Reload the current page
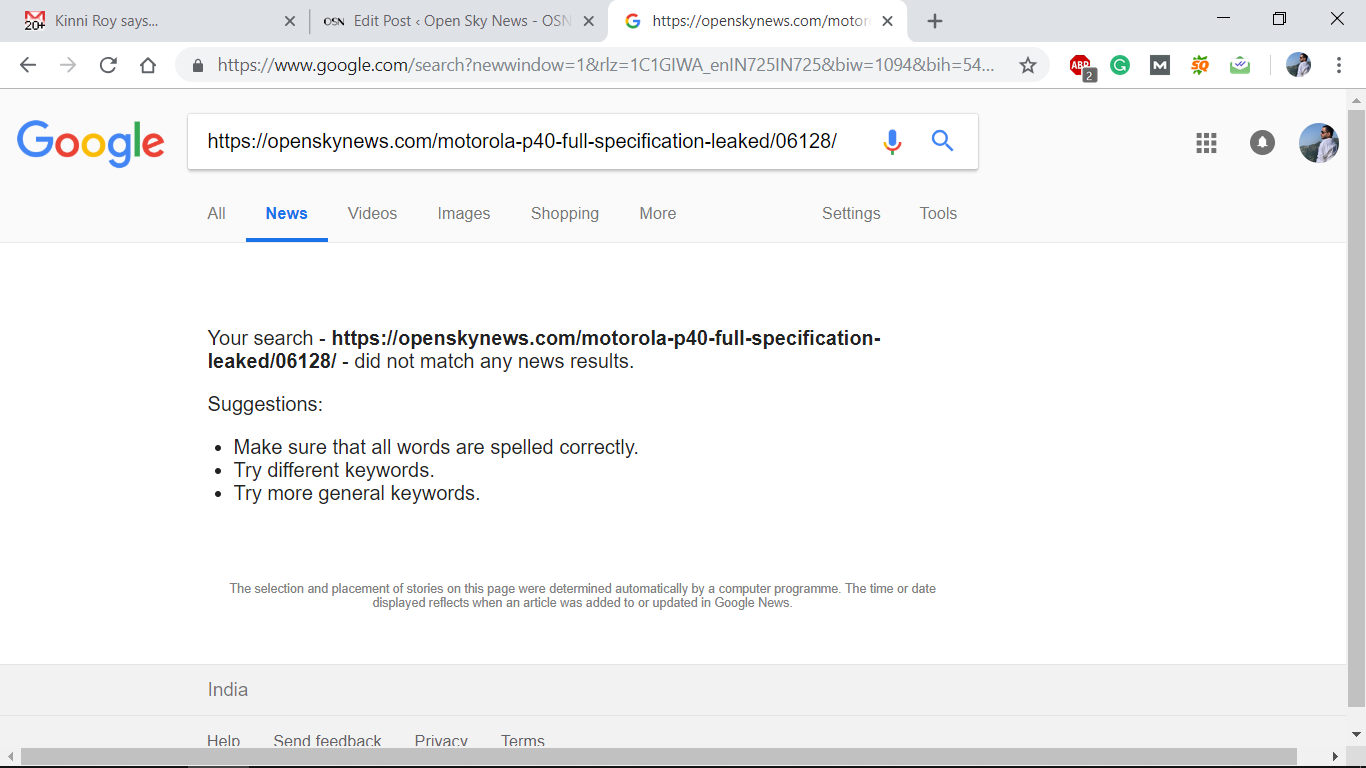Screen dimensions: 1366x768 pos(108,66)
